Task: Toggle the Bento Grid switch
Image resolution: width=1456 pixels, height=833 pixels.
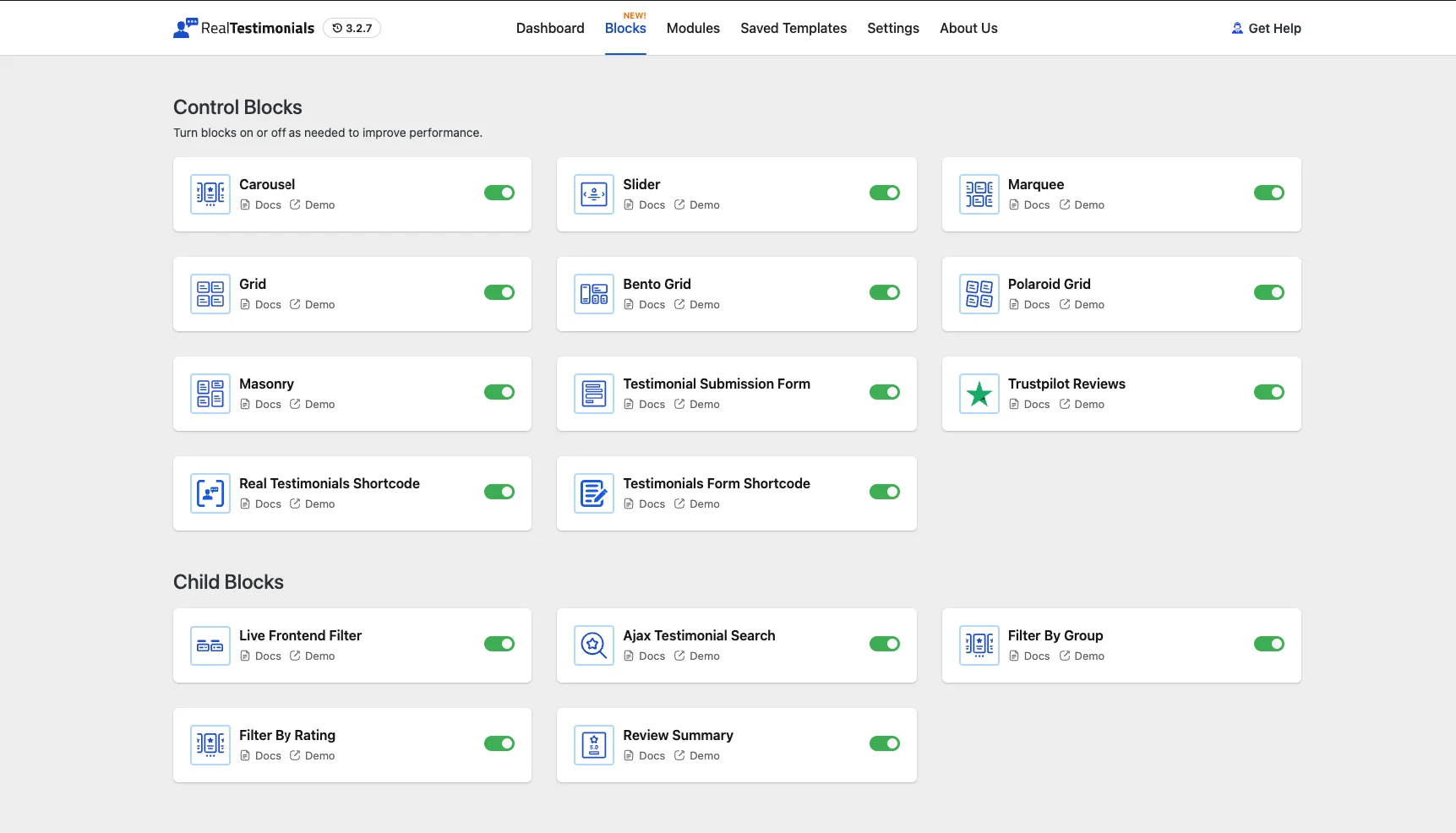Action: pyautogui.click(x=885, y=292)
